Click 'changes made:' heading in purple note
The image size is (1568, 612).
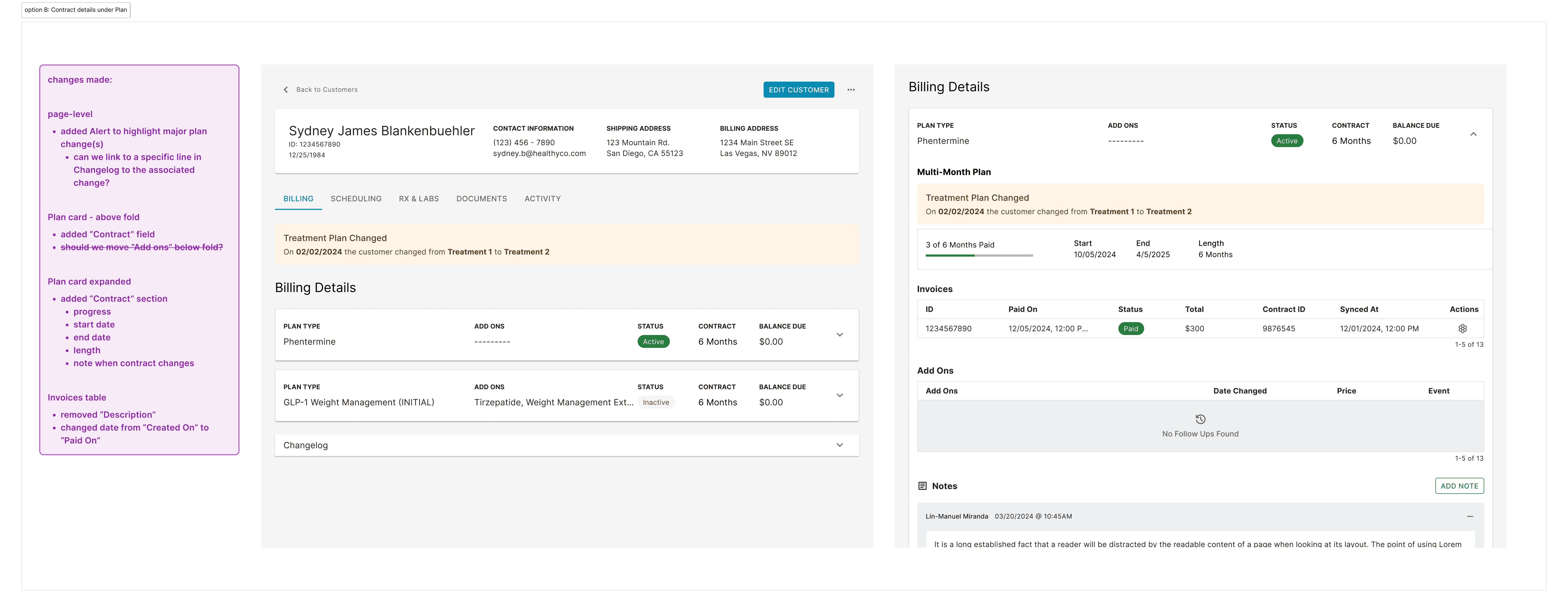[80, 80]
